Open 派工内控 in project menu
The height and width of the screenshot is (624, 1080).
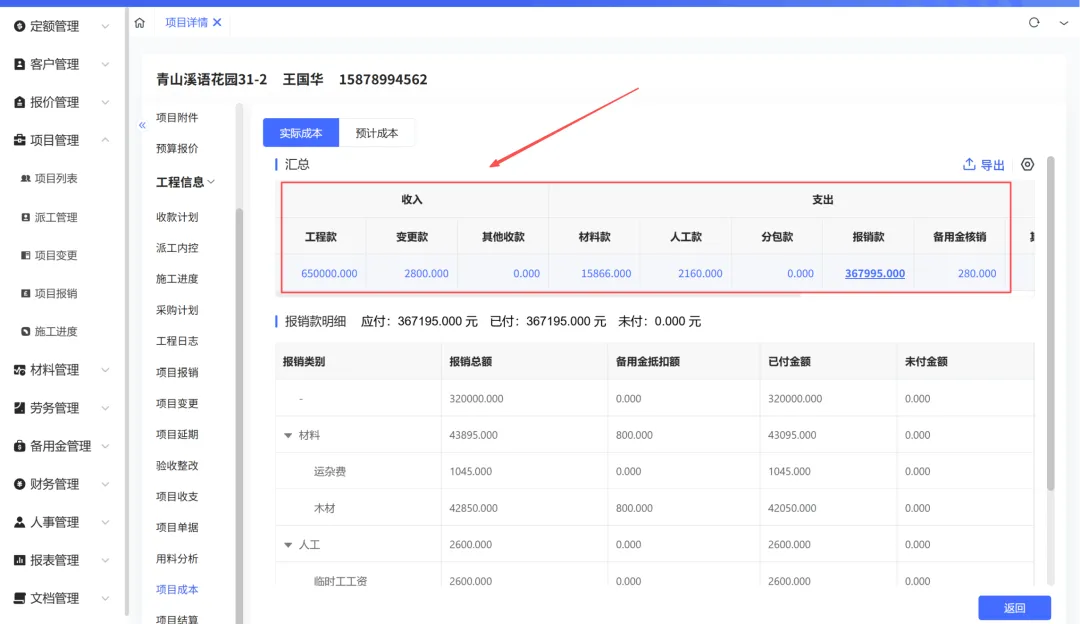click(177, 248)
